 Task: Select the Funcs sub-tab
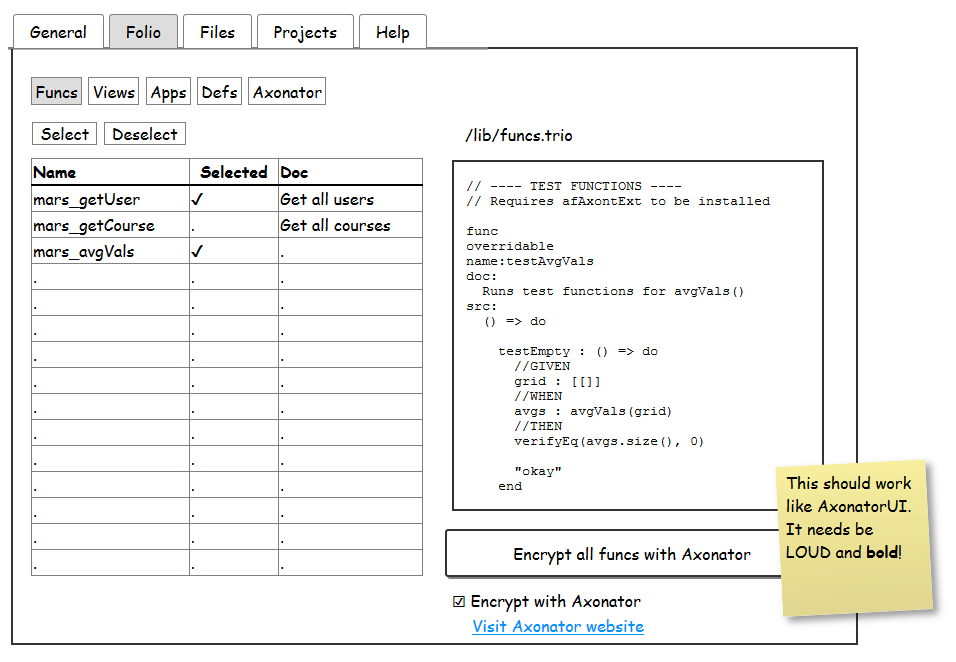[57, 91]
